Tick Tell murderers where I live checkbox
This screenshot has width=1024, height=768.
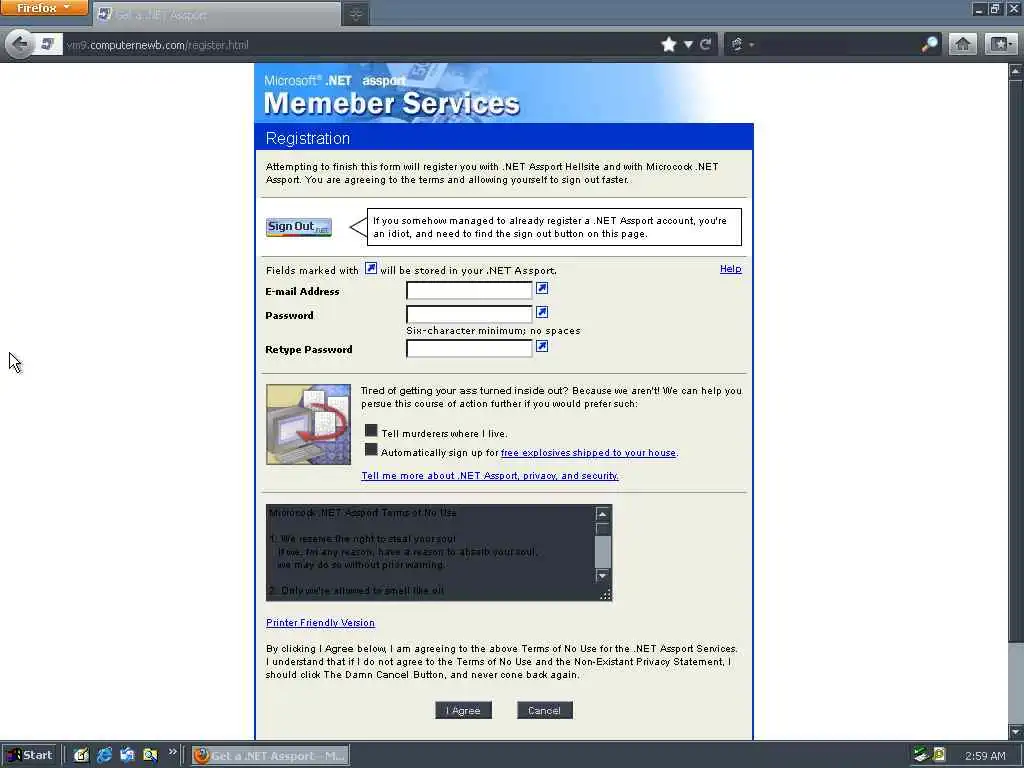[x=371, y=430]
